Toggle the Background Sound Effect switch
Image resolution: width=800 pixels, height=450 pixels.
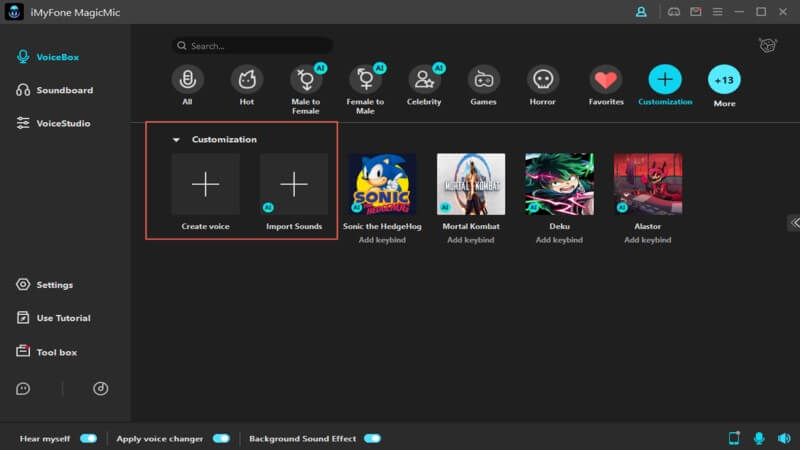(x=372, y=438)
